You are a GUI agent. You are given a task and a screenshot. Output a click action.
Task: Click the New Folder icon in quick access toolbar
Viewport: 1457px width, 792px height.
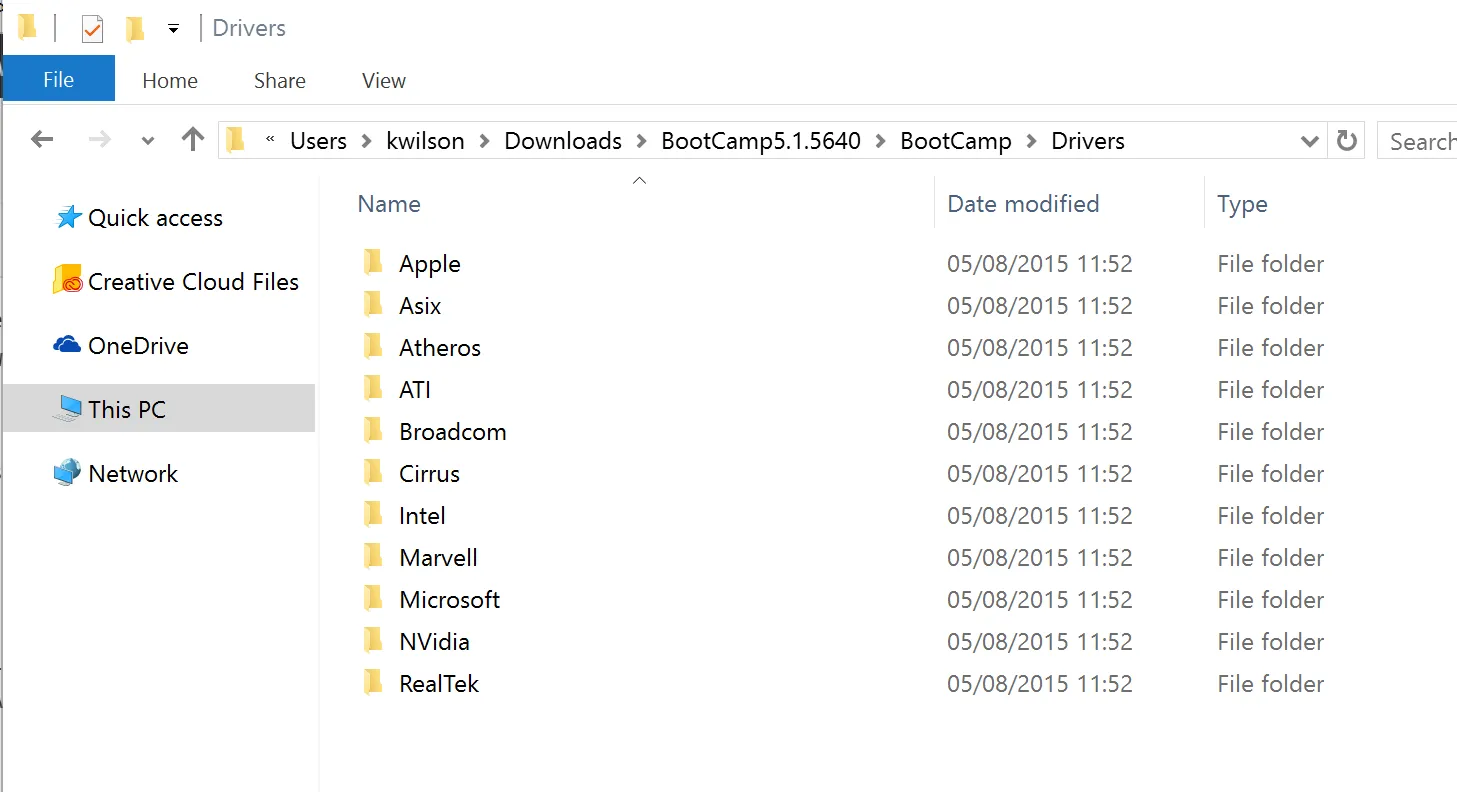click(x=135, y=29)
